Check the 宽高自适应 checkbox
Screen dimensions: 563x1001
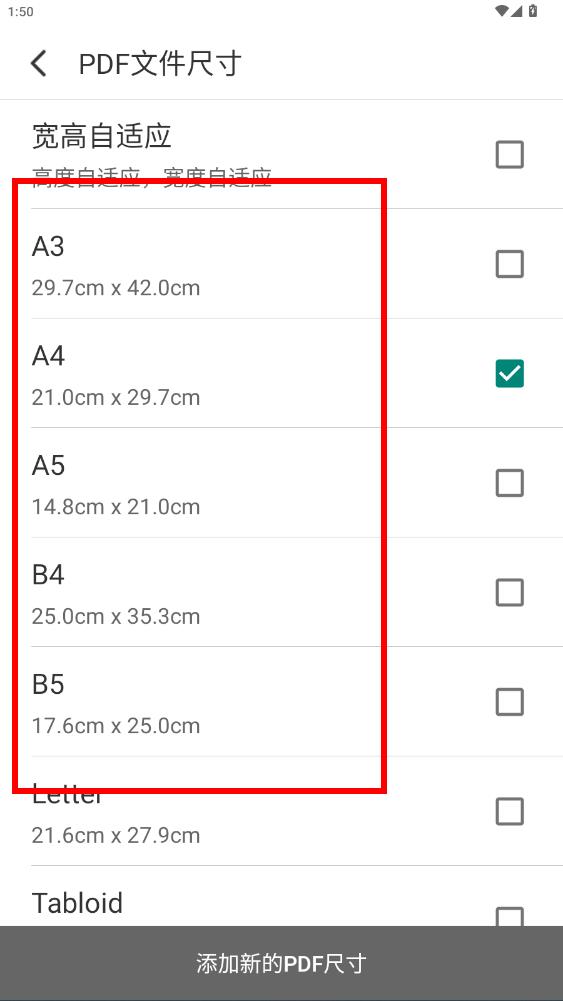tap(509, 154)
